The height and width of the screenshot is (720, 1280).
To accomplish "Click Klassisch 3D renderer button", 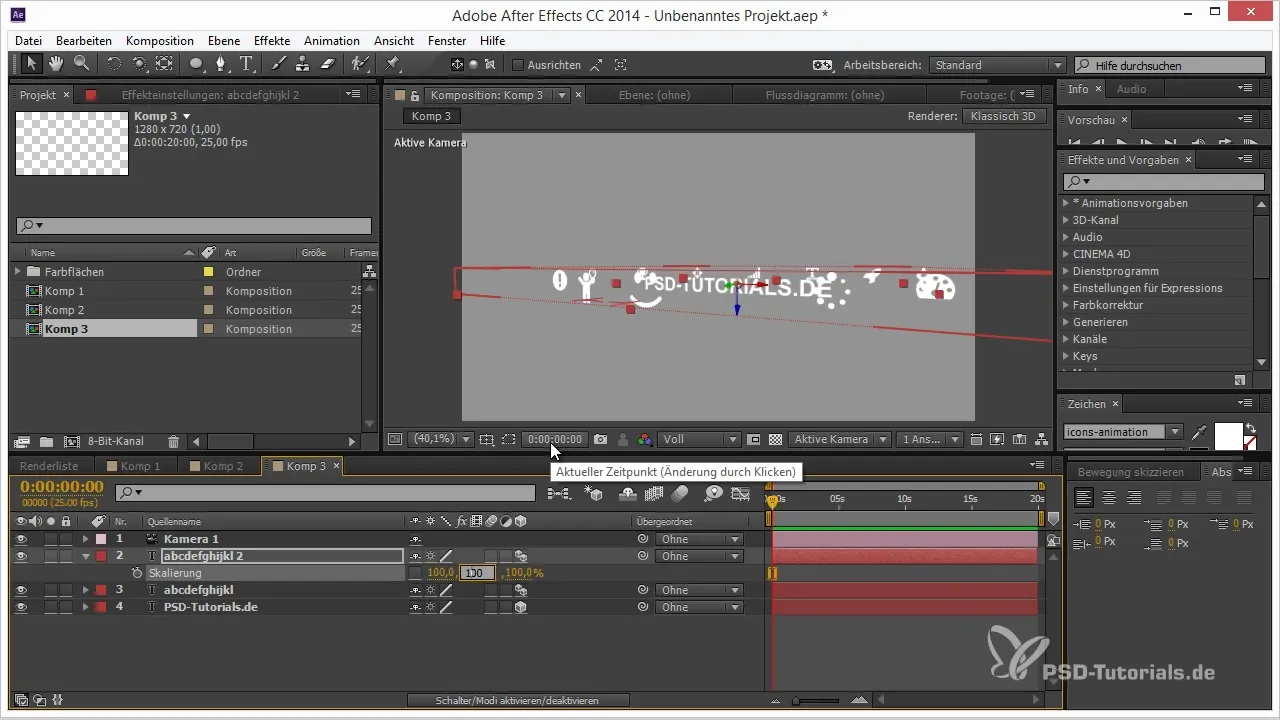I will tap(1004, 116).
